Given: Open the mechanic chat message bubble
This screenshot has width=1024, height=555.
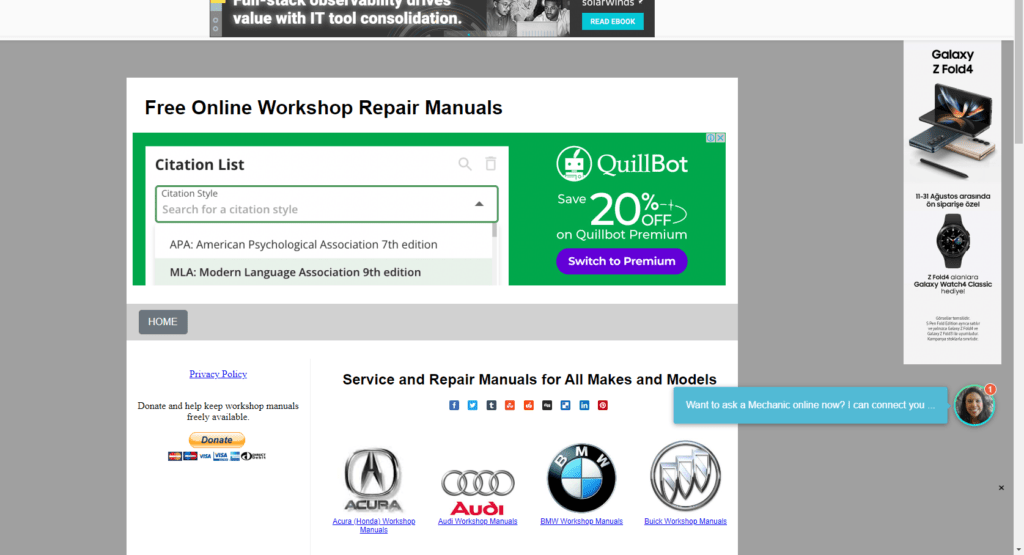Looking at the screenshot, I should (810, 405).
